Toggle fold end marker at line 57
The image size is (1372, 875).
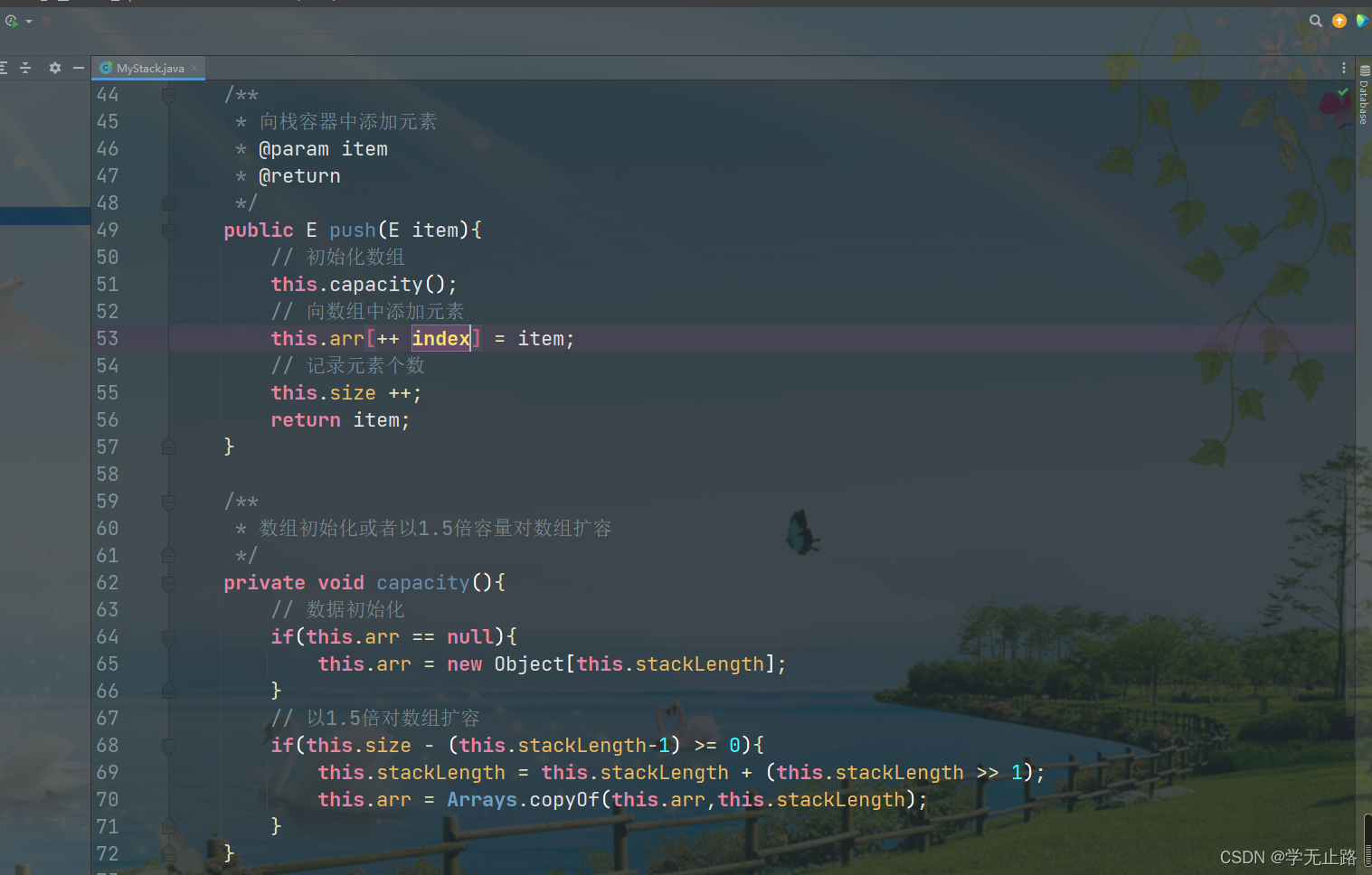pyautogui.click(x=168, y=447)
